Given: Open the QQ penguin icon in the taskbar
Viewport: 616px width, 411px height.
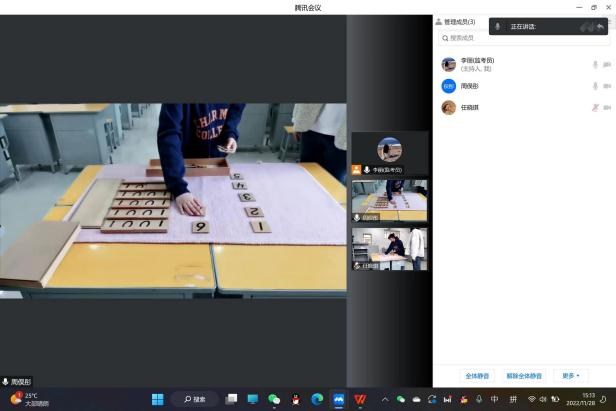Looking at the screenshot, I should point(296,399).
